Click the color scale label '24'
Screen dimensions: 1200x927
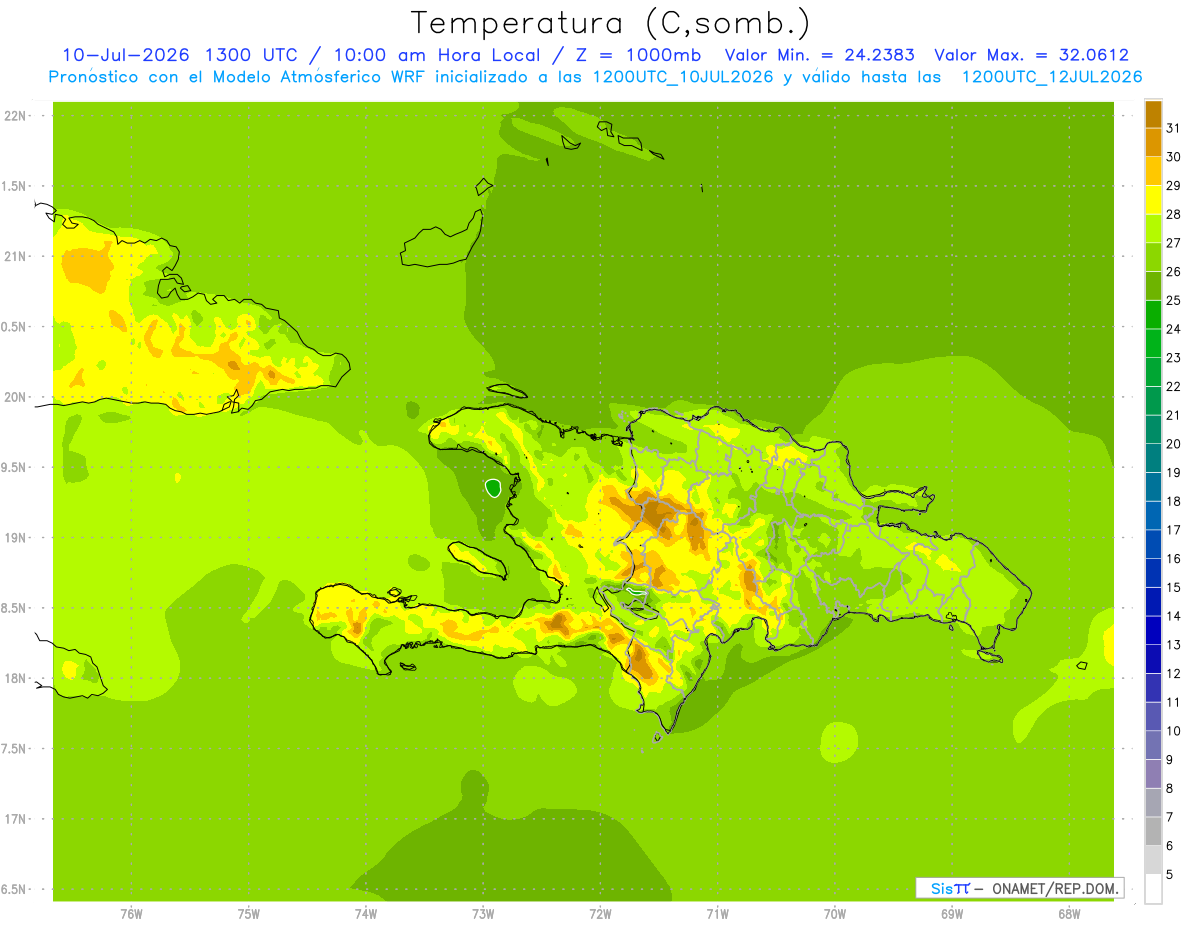[x=1173, y=329]
